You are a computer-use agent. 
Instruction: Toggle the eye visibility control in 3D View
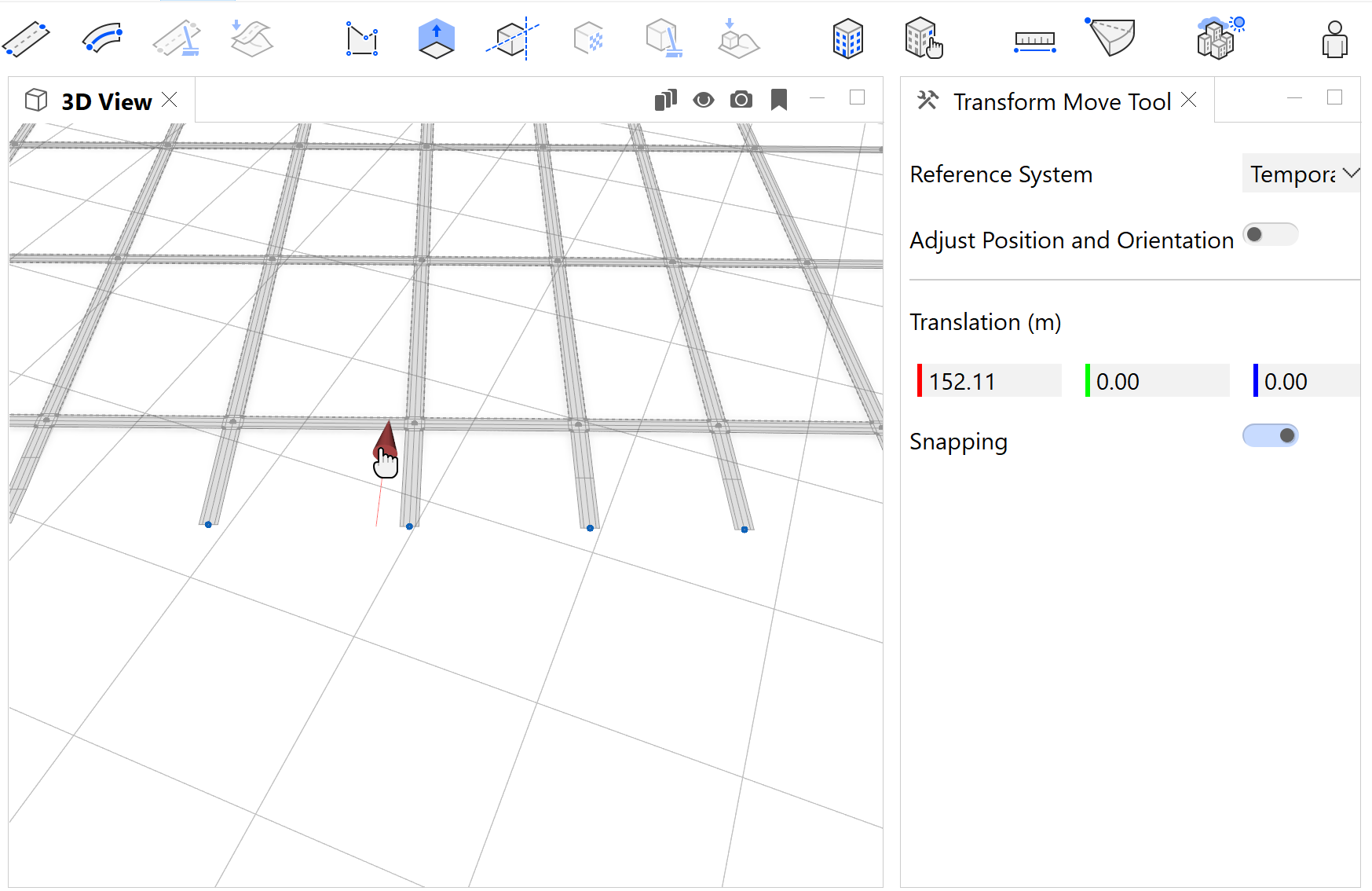[703, 100]
